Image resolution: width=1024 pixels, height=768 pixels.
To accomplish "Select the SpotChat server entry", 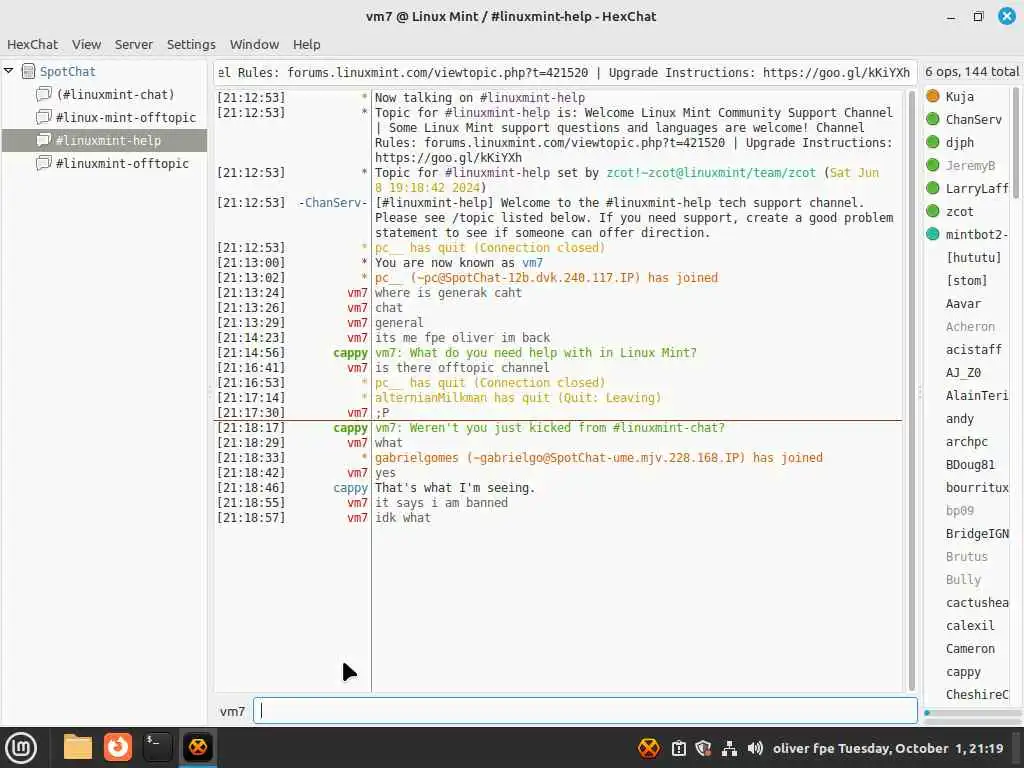I will point(67,71).
